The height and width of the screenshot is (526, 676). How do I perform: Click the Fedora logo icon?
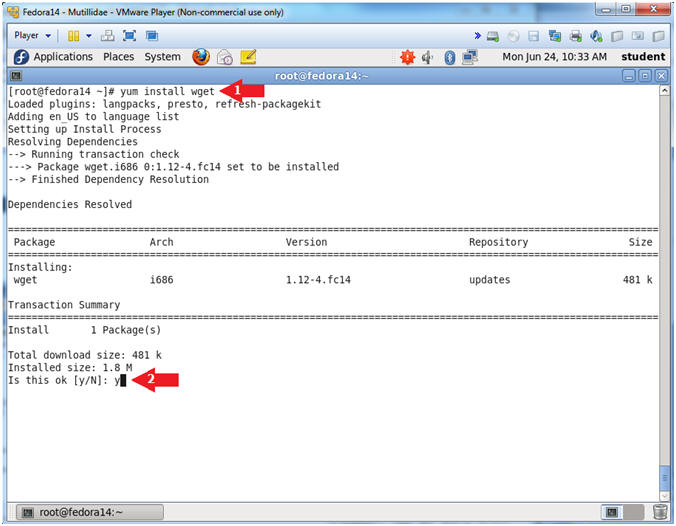coord(21,57)
